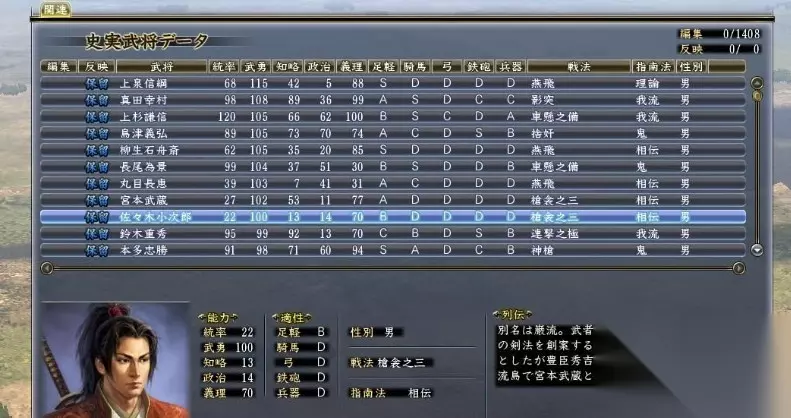
Task: Toggle 保留 status for 上杉謙信
Action: point(97,116)
